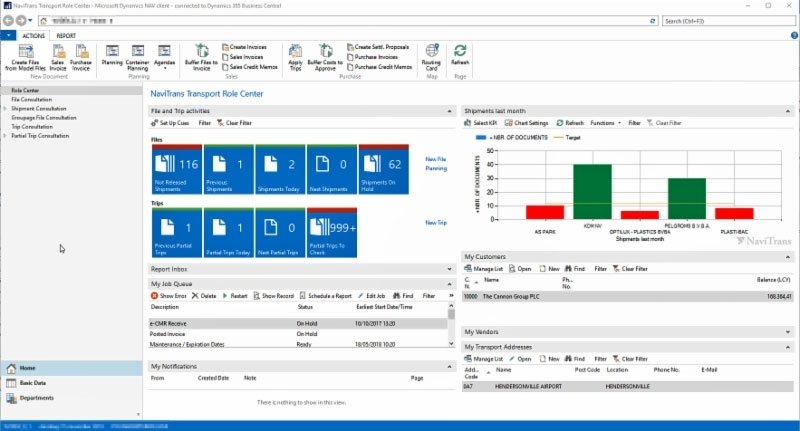Open Next Partial Trips tile
Screen dimensions: 800x431
[x=280, y=233]
